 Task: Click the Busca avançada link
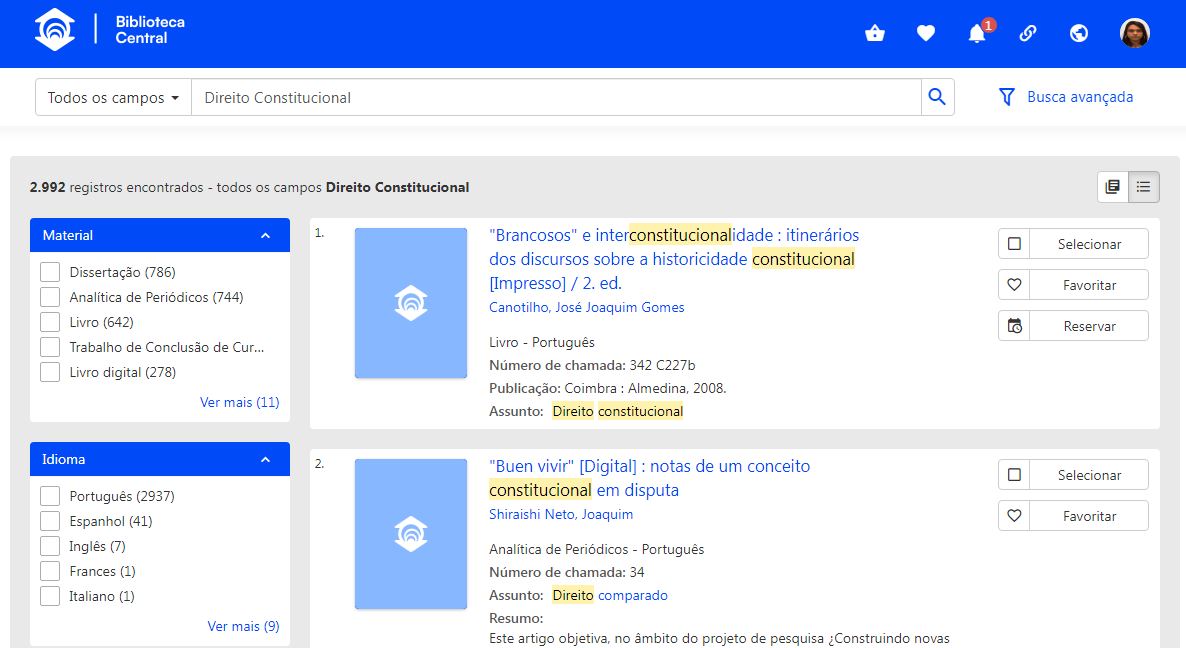point(1080,97)
